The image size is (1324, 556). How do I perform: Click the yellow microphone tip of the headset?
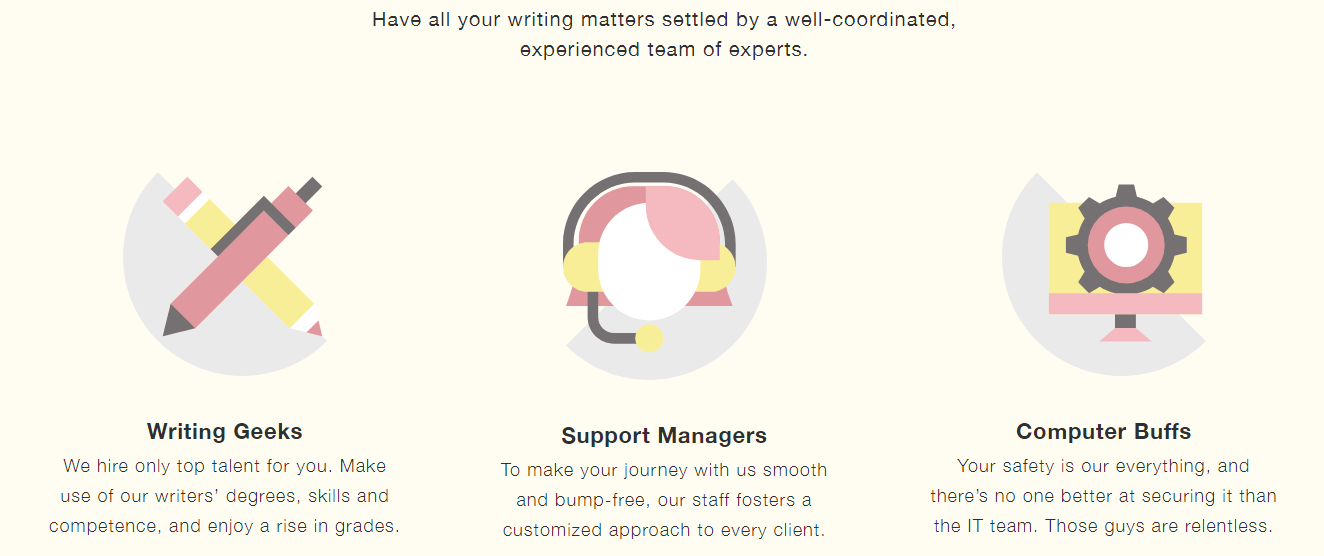point(649,338)
